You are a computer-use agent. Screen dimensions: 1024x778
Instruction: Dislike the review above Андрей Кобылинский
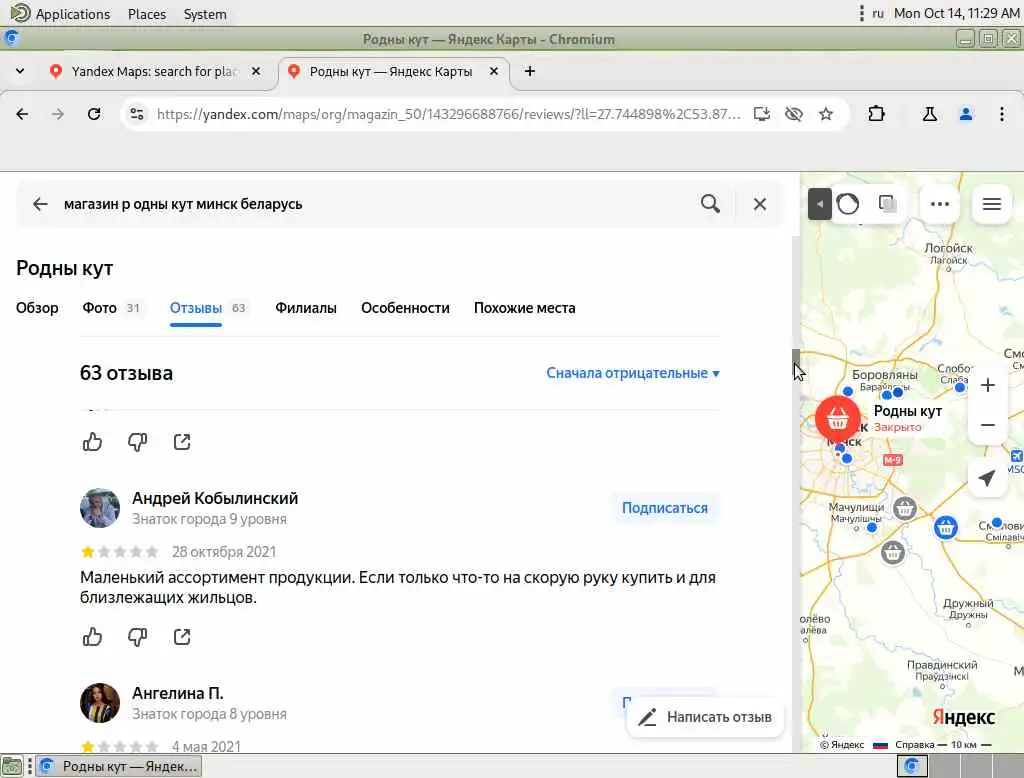pyautogui.click(x=137, y=442)
